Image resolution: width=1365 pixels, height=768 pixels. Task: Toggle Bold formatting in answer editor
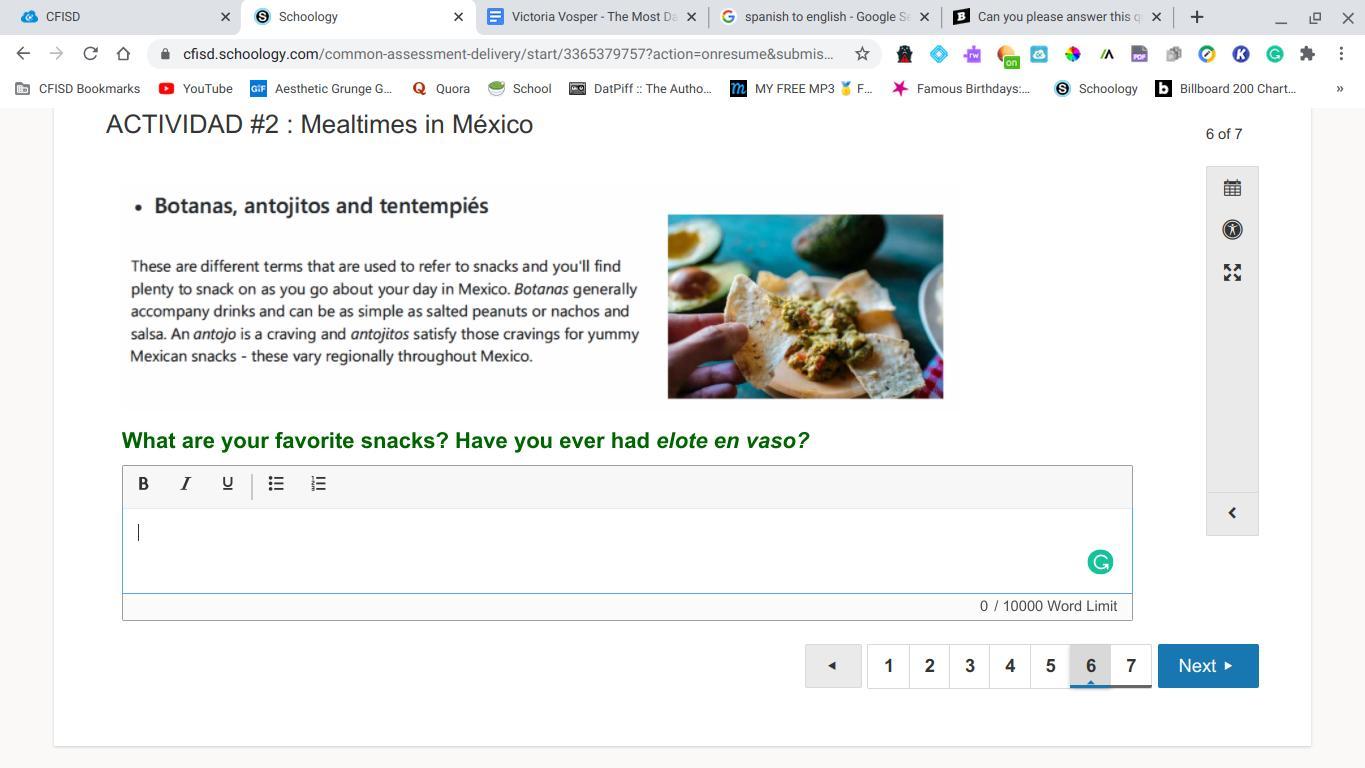point(143,484)
